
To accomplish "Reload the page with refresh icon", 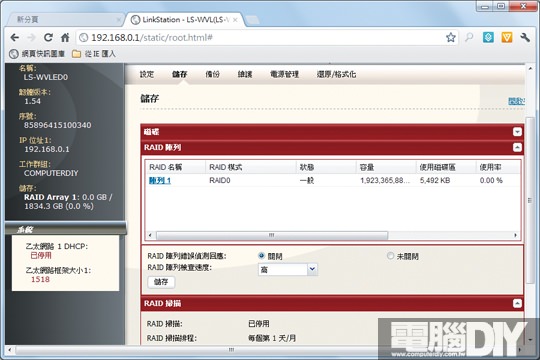I will pos(48,38).
